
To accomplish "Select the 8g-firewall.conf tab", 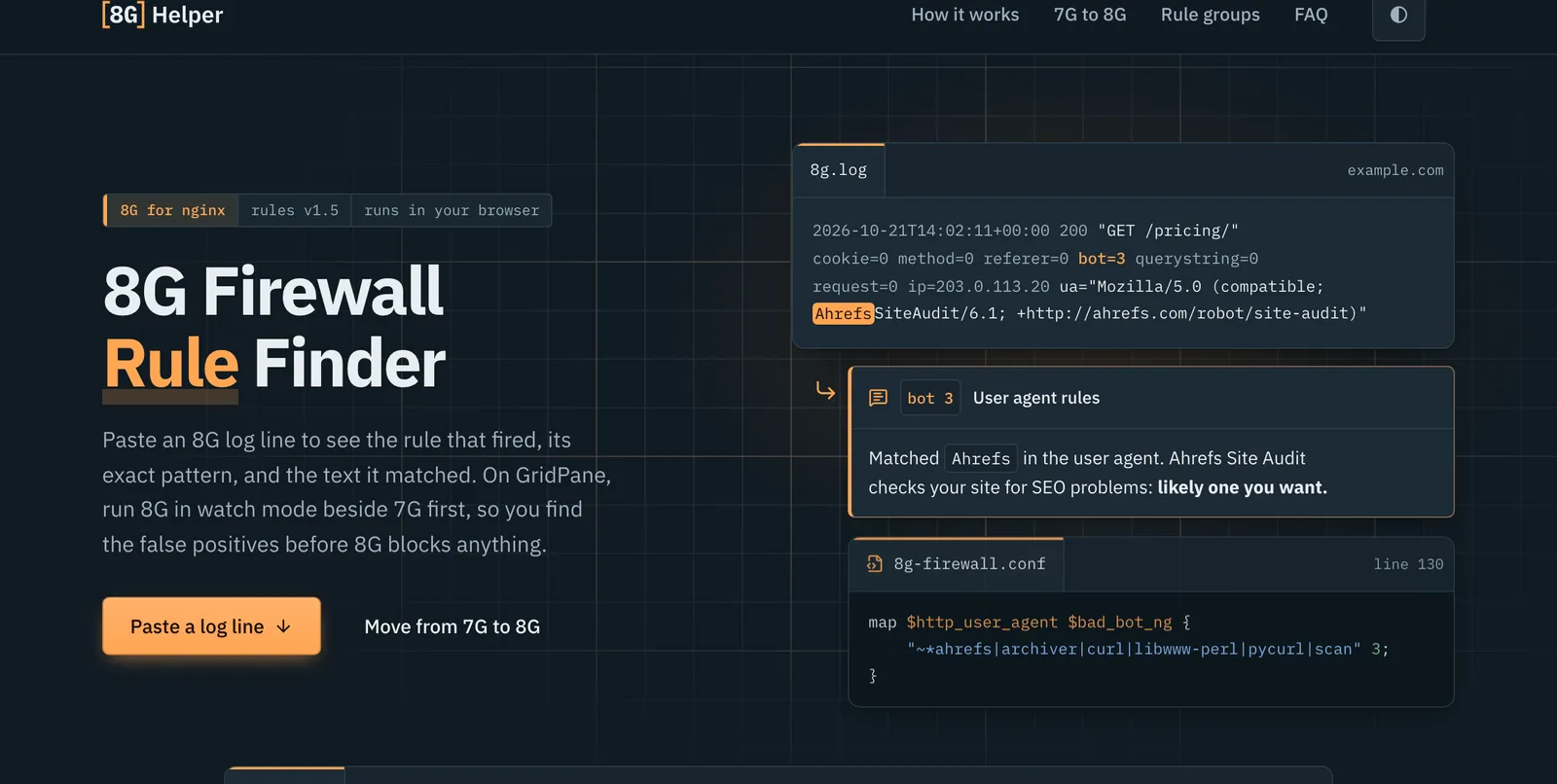I will 957,564.
